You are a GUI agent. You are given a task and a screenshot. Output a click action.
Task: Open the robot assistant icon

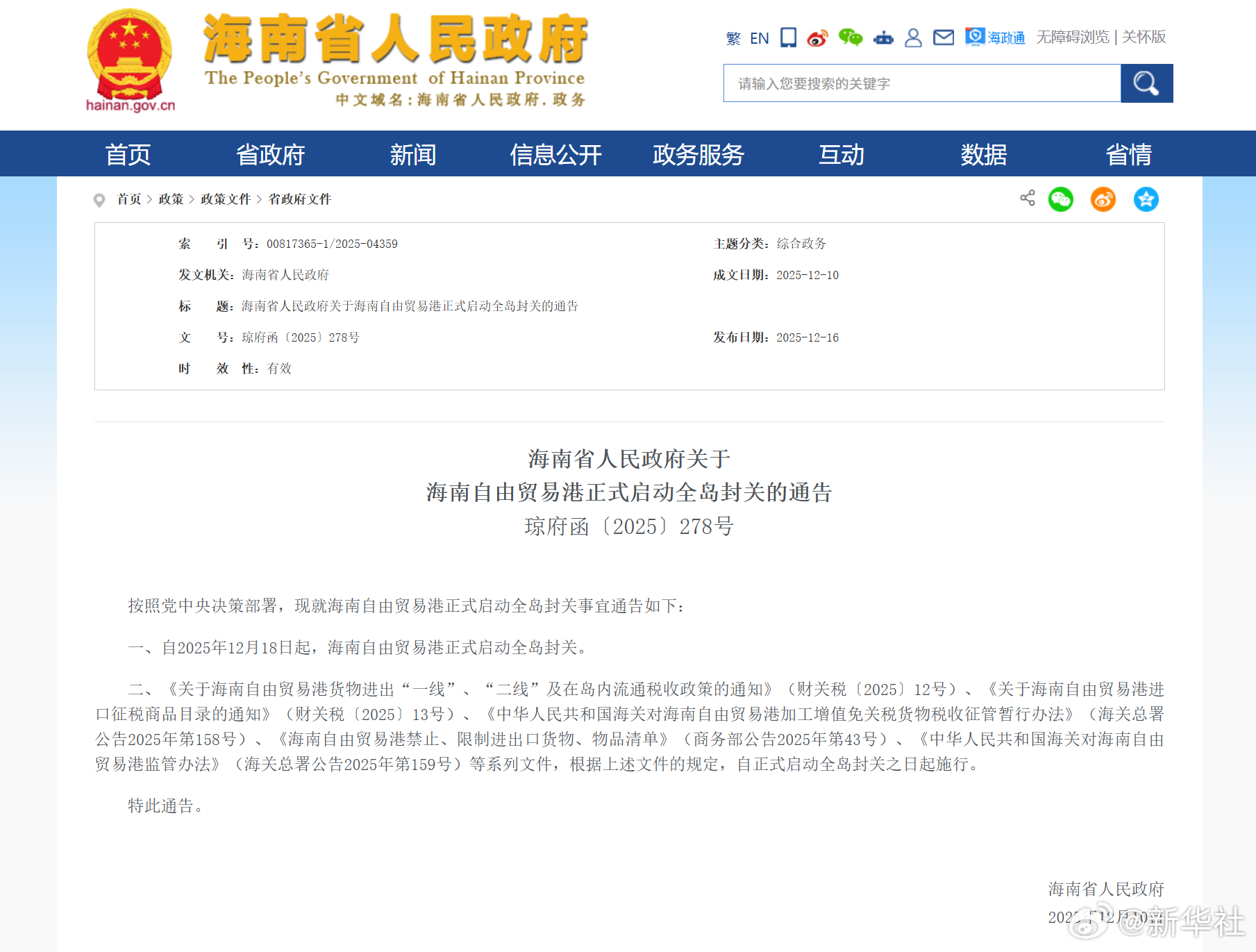coord(882,37)
